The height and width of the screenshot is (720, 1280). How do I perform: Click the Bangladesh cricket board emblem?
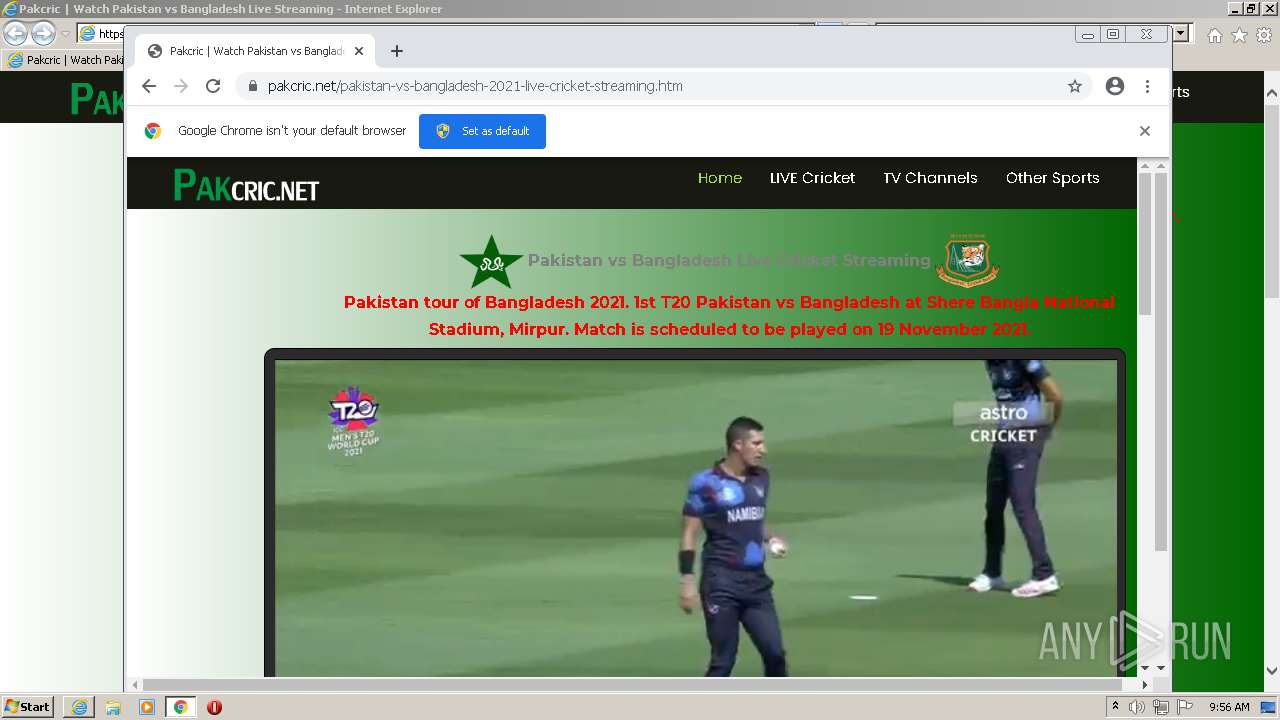point(967,260)
